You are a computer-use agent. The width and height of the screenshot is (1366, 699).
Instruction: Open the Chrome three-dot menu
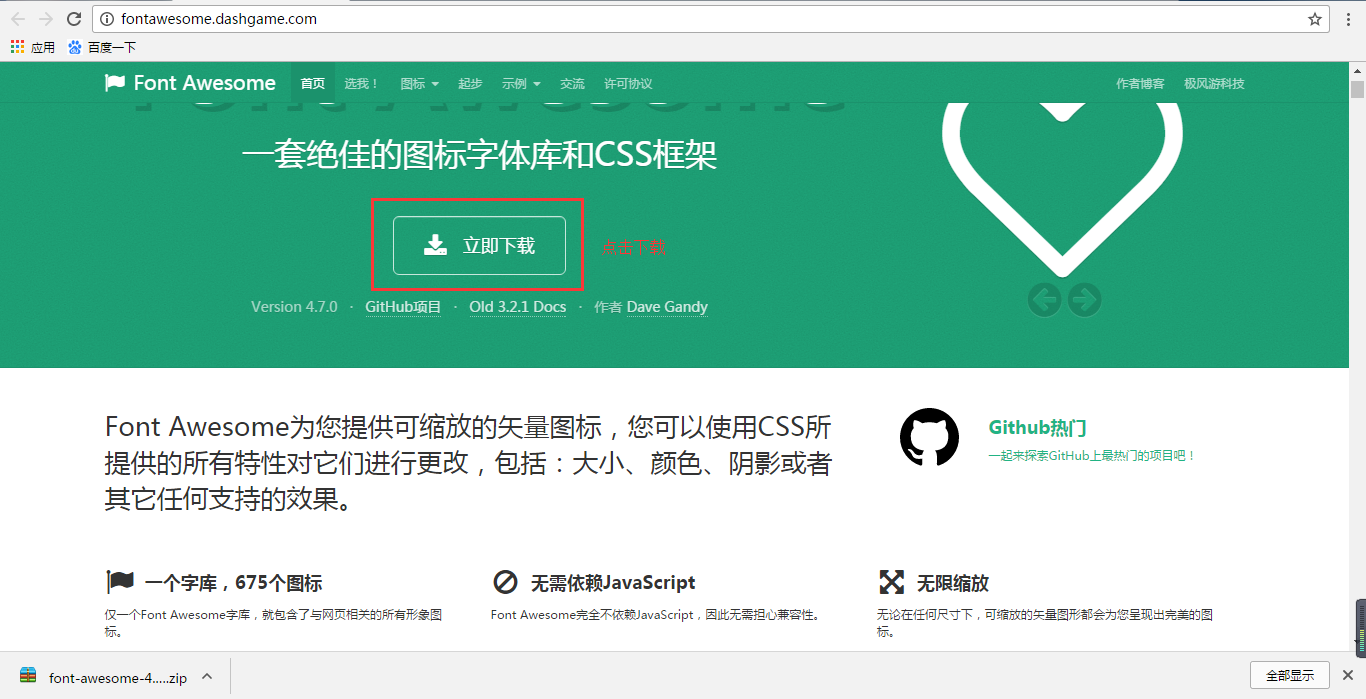click(1348, 19)
